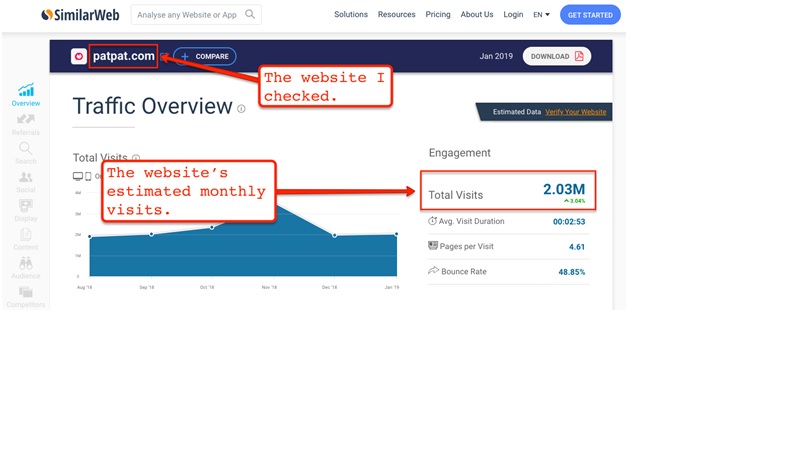Click the search magnifier icon
Image resolution: width=800 pixels, height=450 pixels.
click(249, 14)
